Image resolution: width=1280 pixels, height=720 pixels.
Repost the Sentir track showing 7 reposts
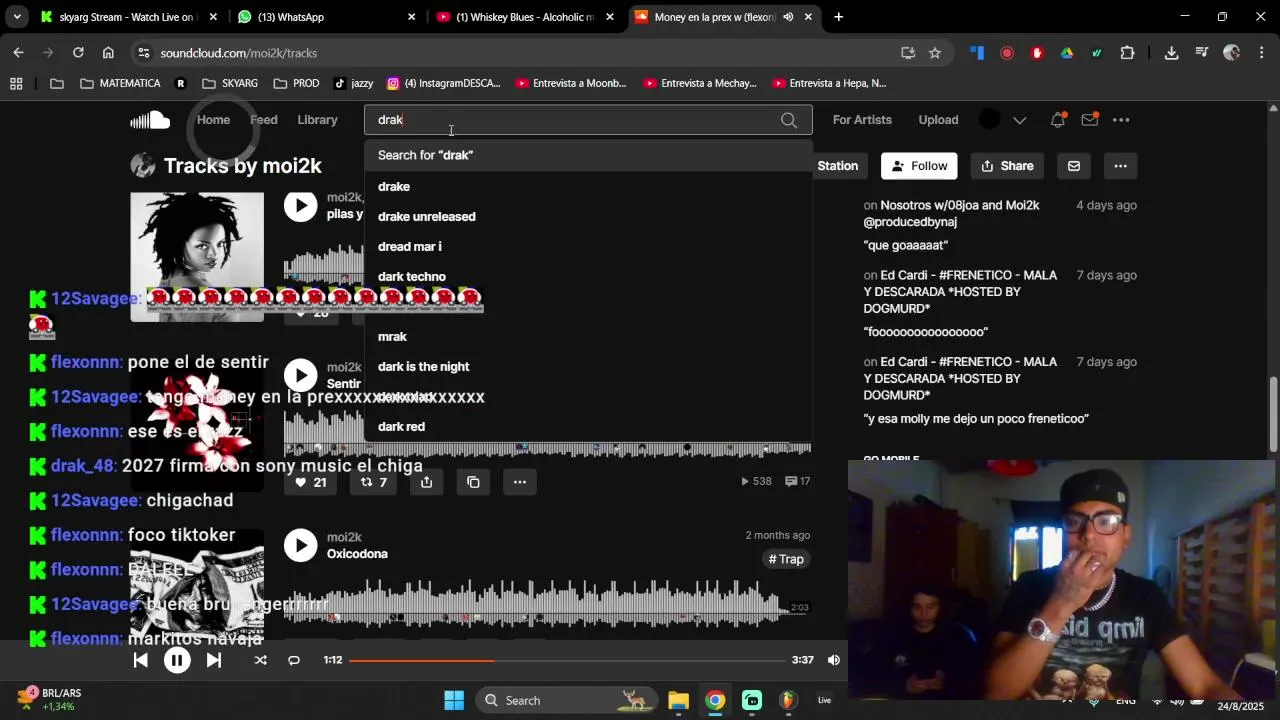(x=373, y=482)
